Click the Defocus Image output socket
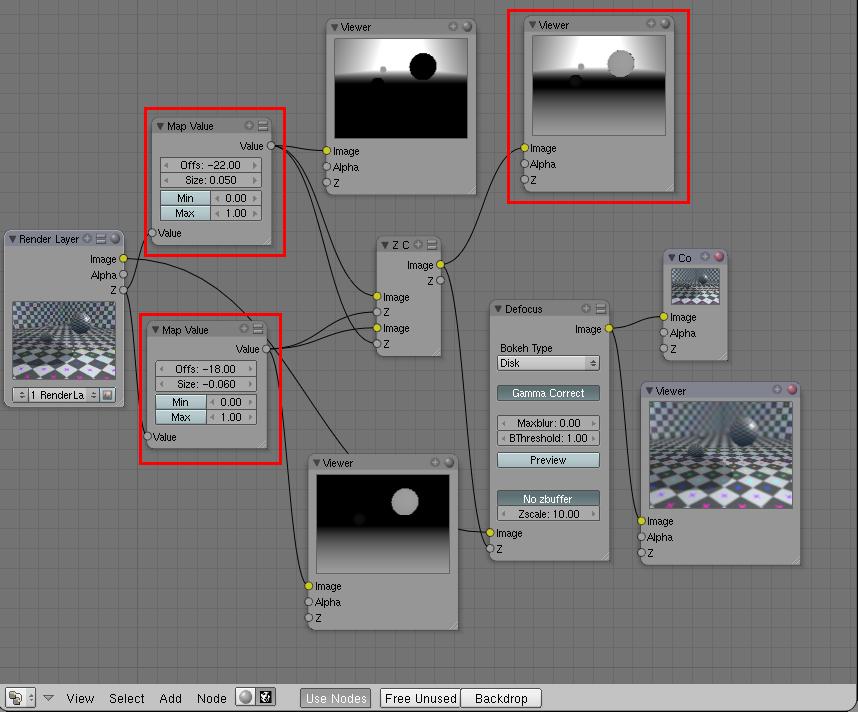 (608, 328)
